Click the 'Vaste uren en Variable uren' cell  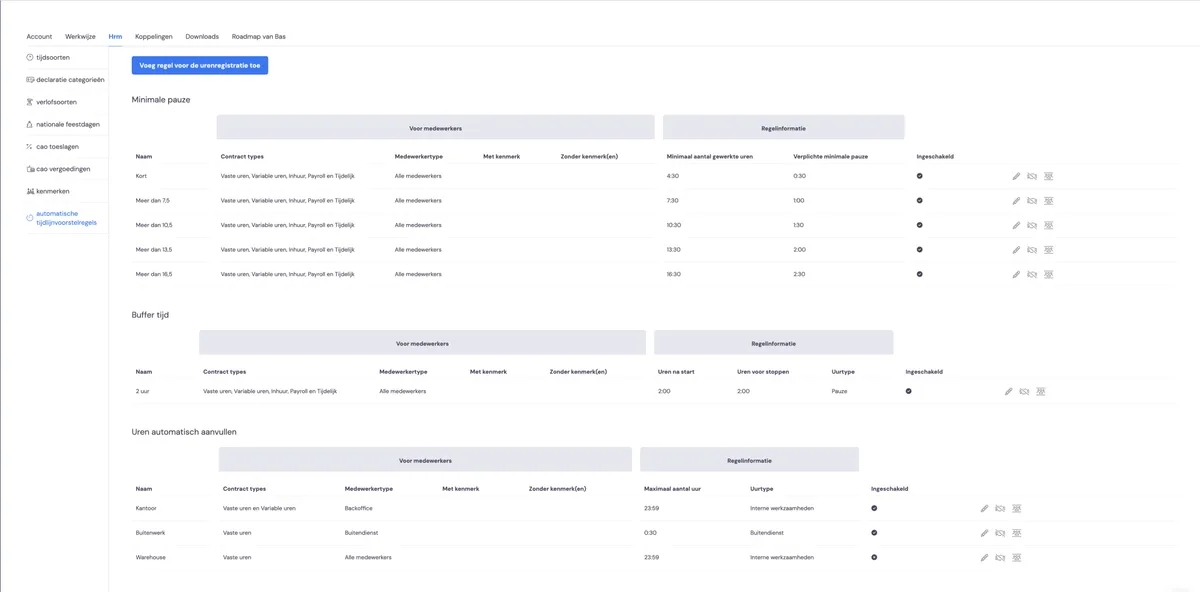(x=259, y=508)
